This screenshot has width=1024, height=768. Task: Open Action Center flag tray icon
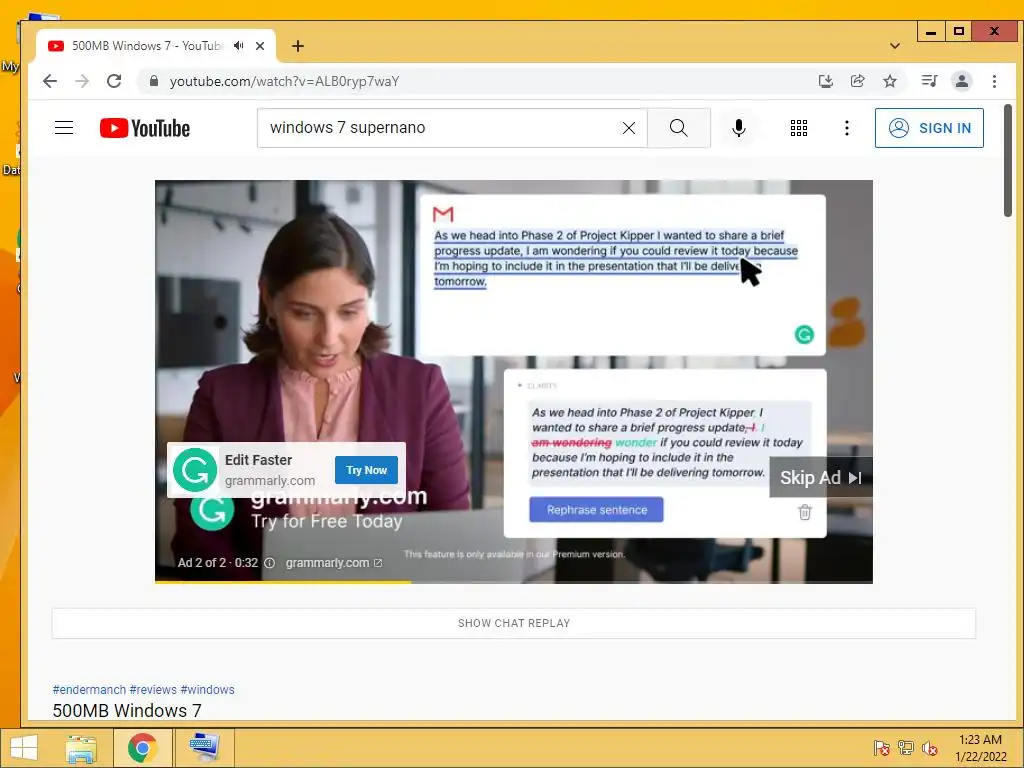881,748
